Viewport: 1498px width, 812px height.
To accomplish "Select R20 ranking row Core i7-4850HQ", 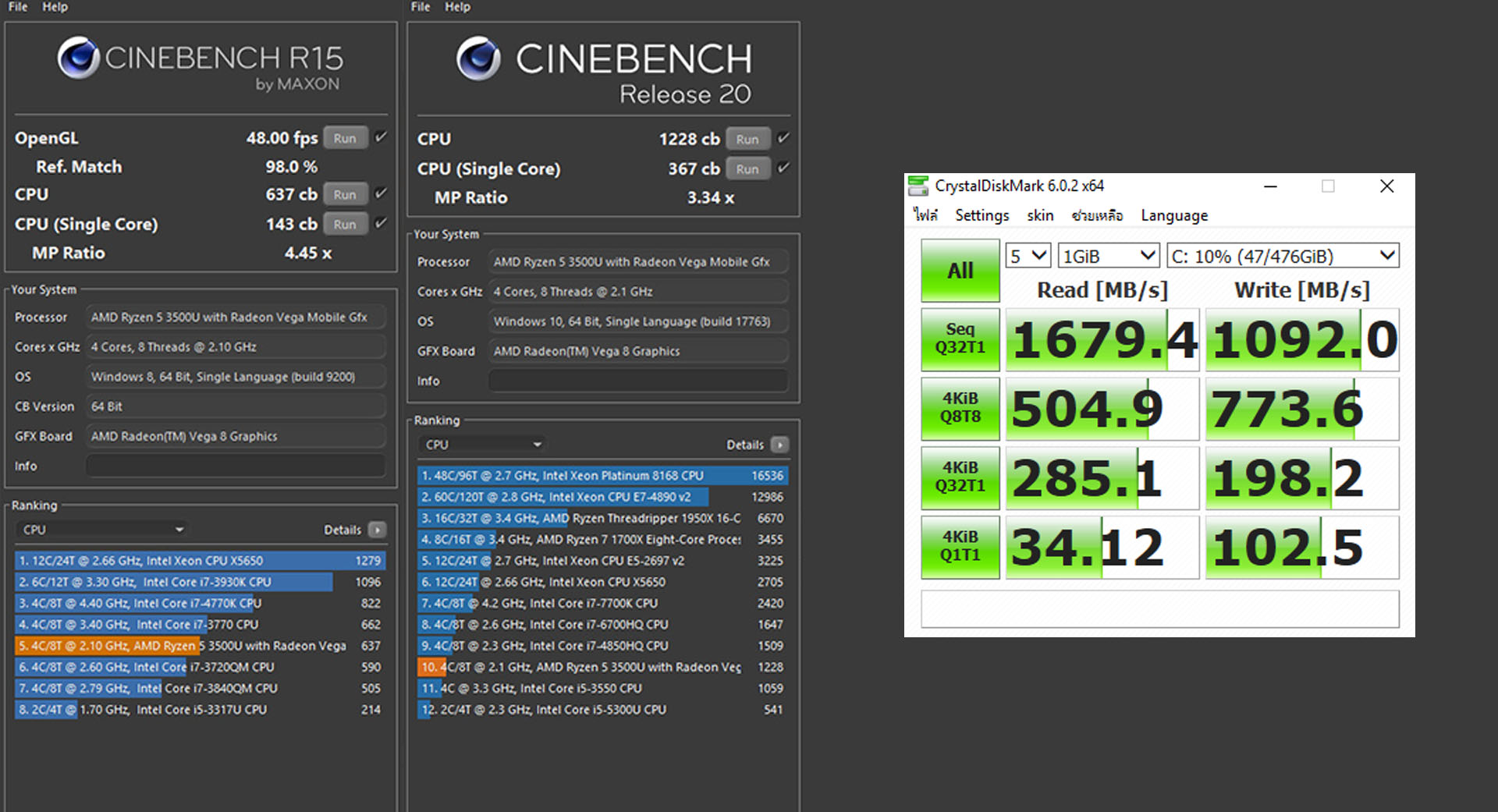I will point(603,646).
